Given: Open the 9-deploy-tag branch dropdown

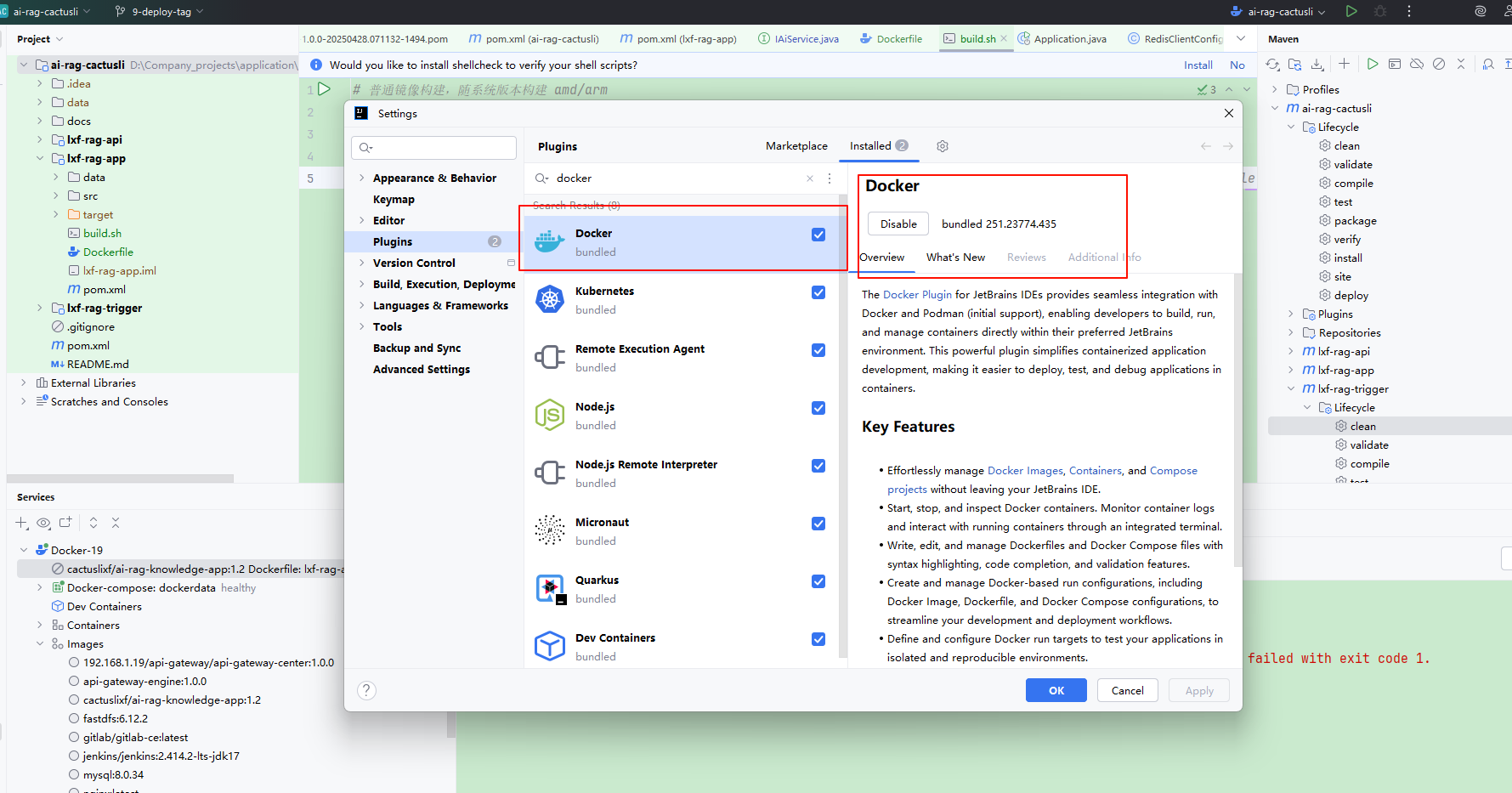Looking at the screenshot, I should 160,11.
